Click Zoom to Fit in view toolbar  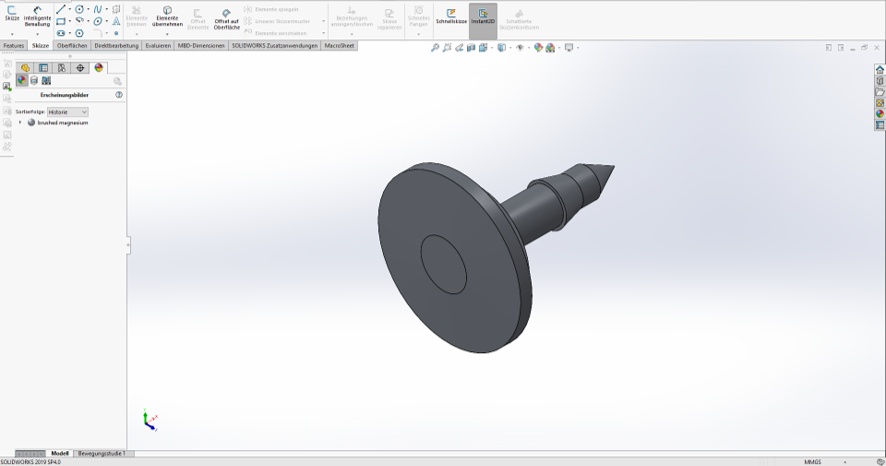pyautogui.click(x=435, y=48)
